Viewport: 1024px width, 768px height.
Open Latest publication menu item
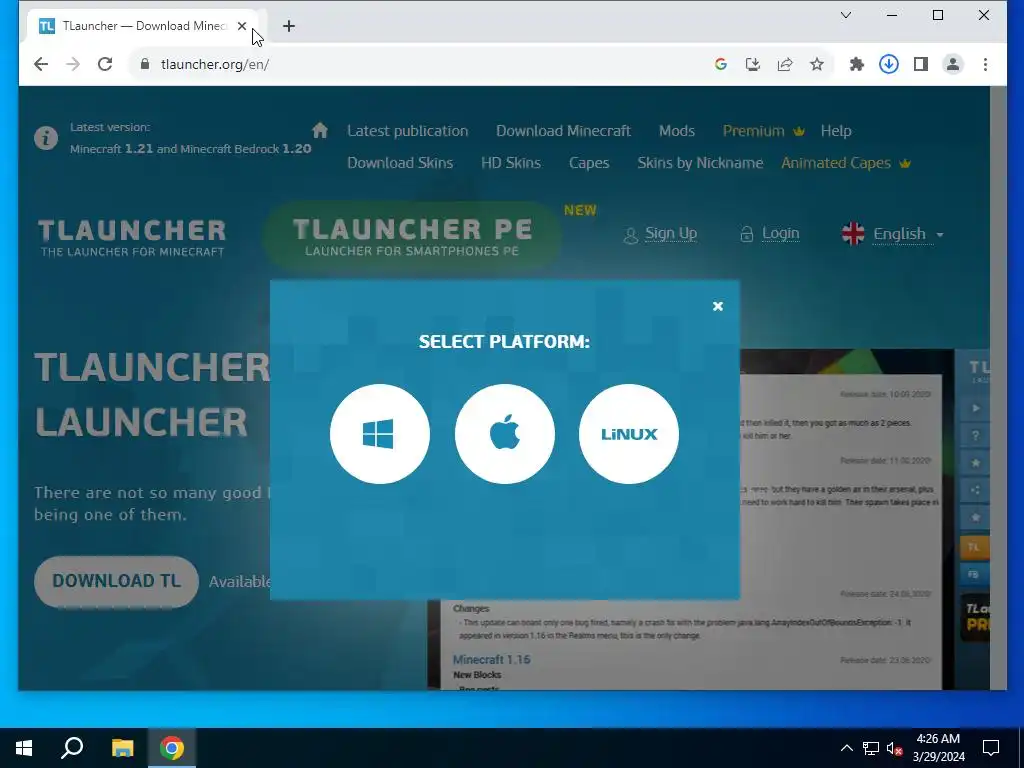[408, 131]
